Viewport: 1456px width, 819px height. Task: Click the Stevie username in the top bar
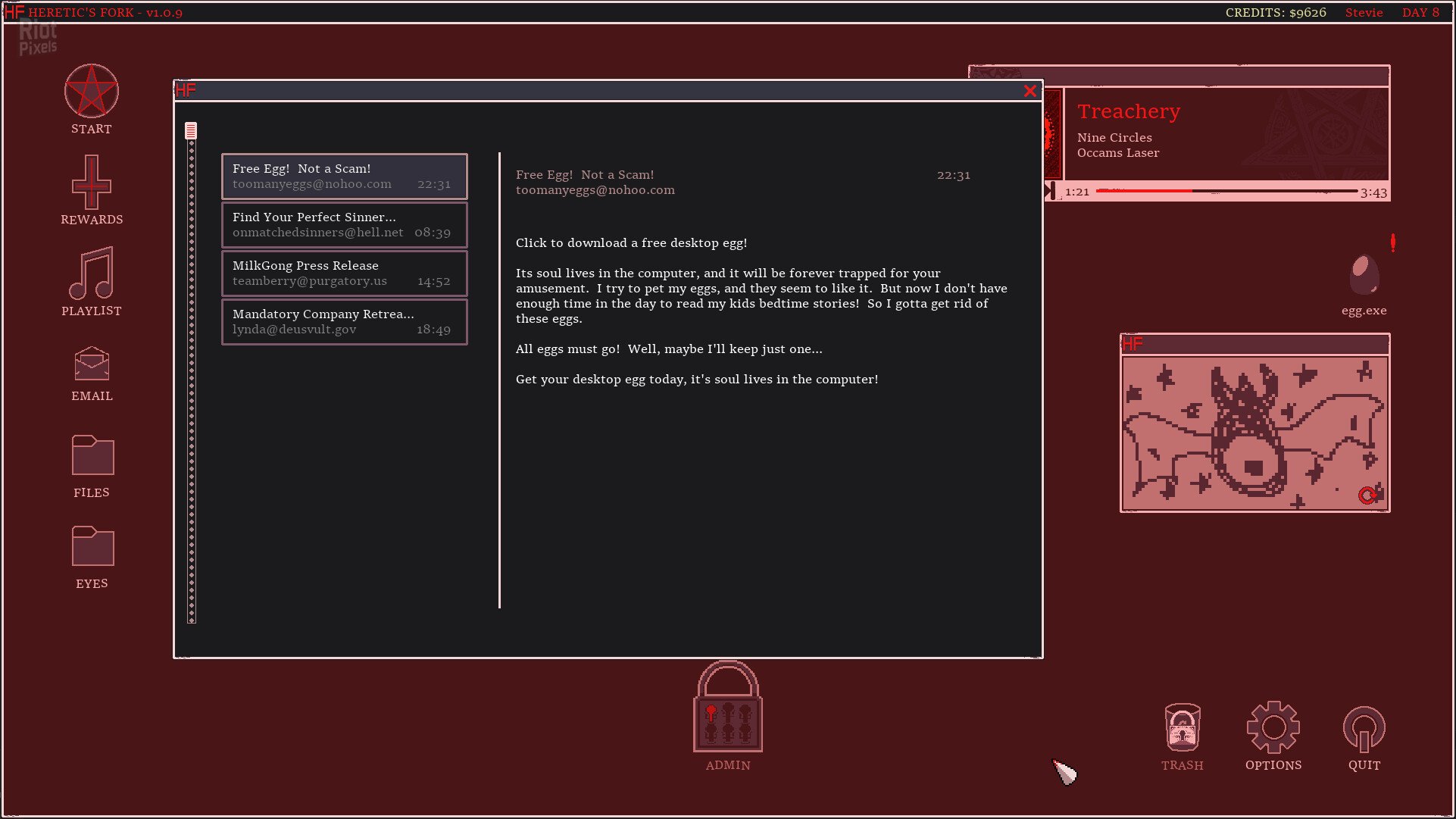1364,12
